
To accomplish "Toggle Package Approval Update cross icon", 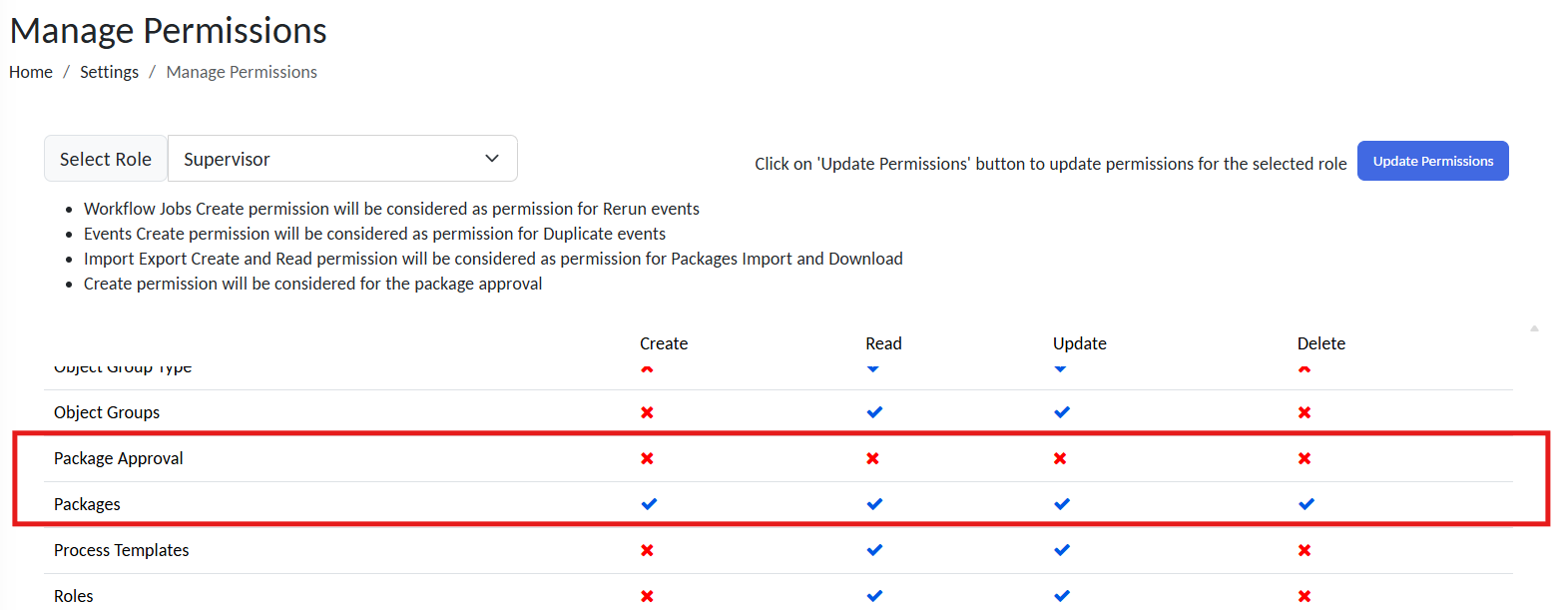I will [x=1060, y=458].
